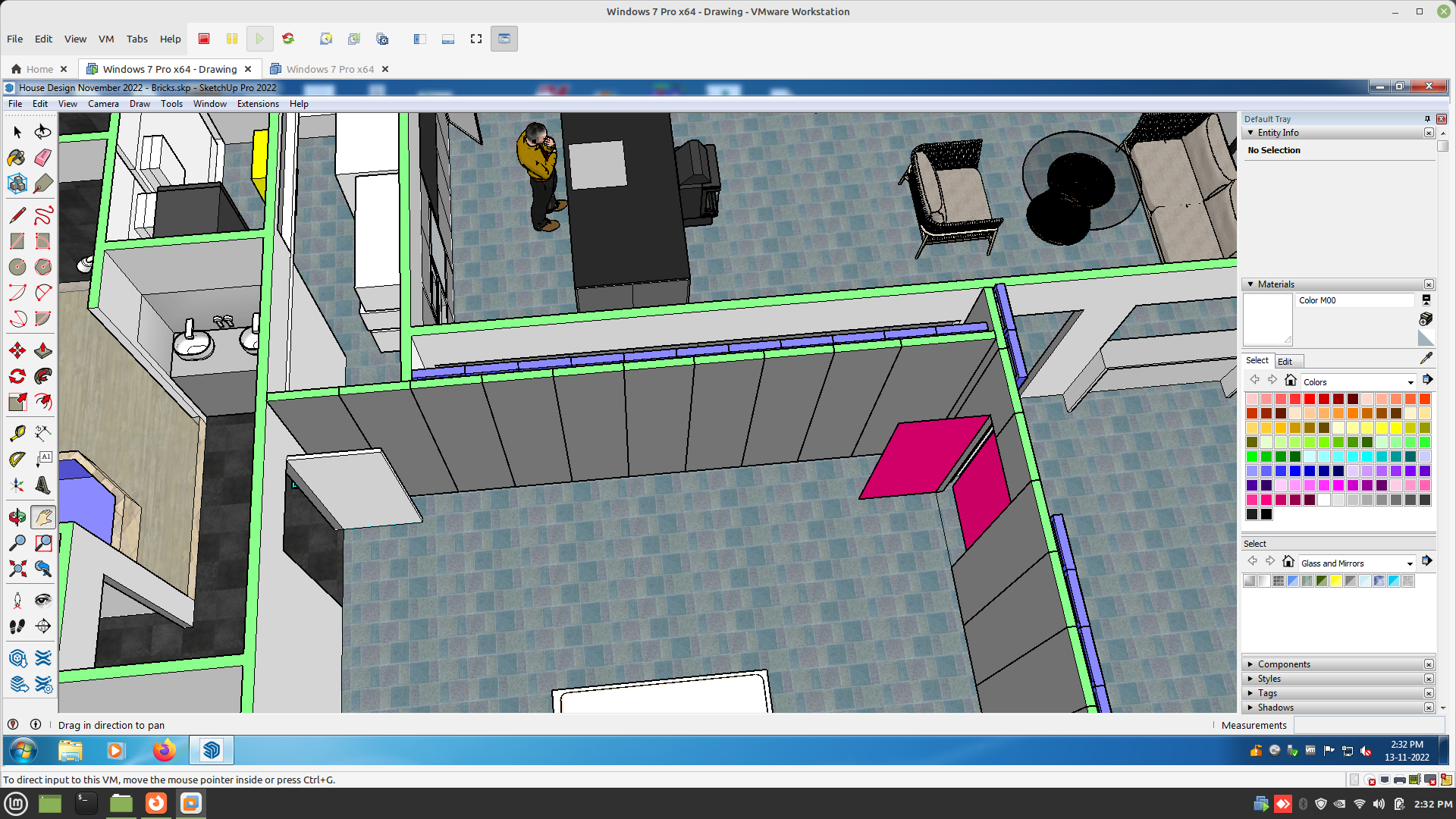Screen dimensions: 1456x819
Task: Toggle the secondary material selection pane
Action: (1426, 300)
